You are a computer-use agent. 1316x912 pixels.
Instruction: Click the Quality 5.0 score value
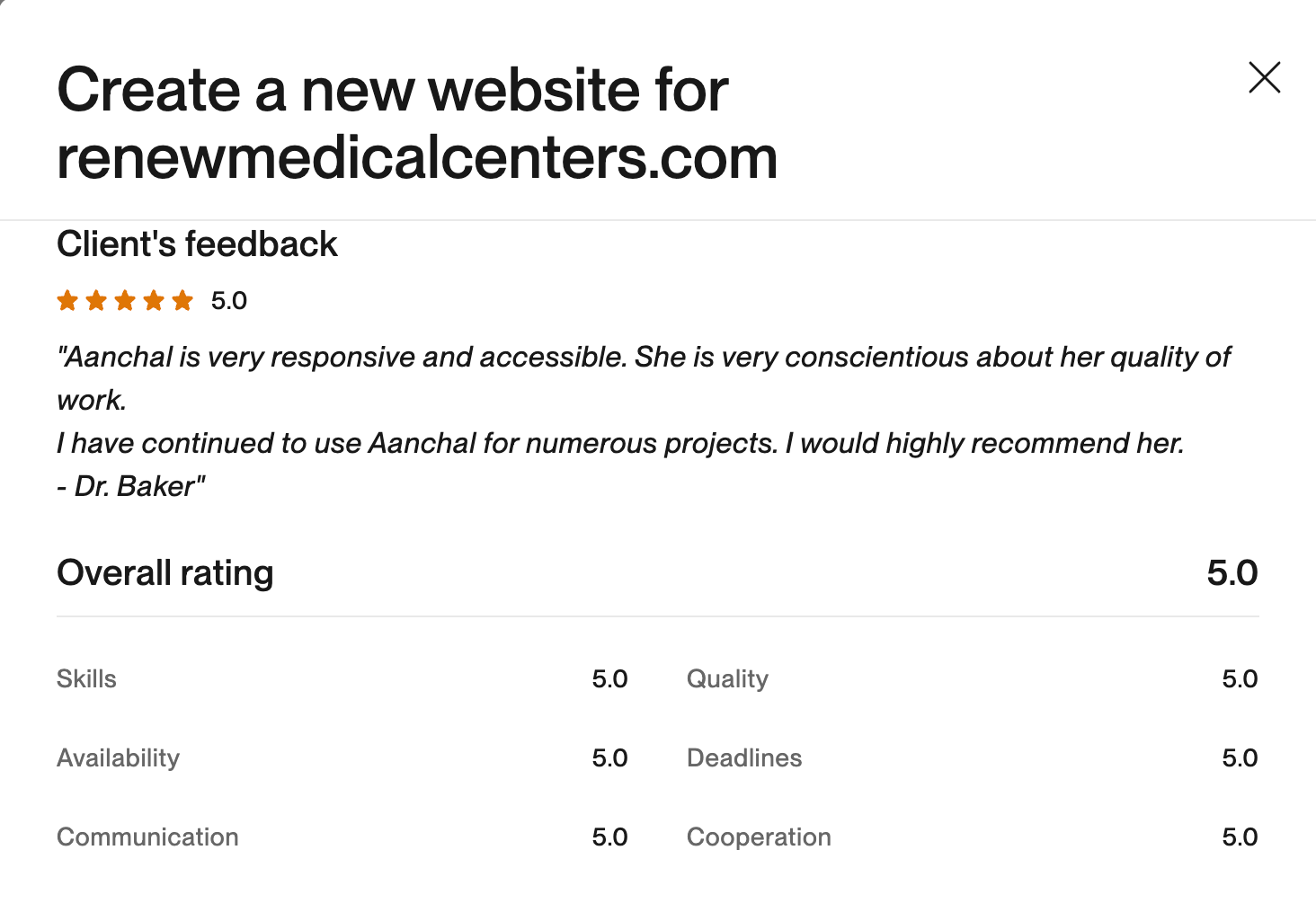[x=1239, y=679]
